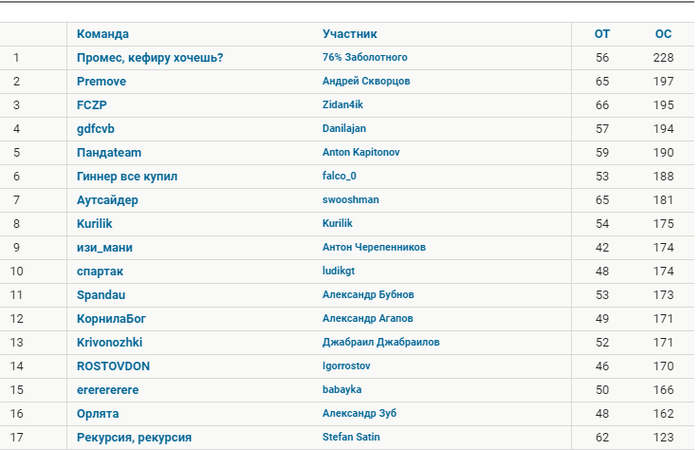Open team link Промес, кефиру хочешь?
700x450 pixels.
click(150, 58)
